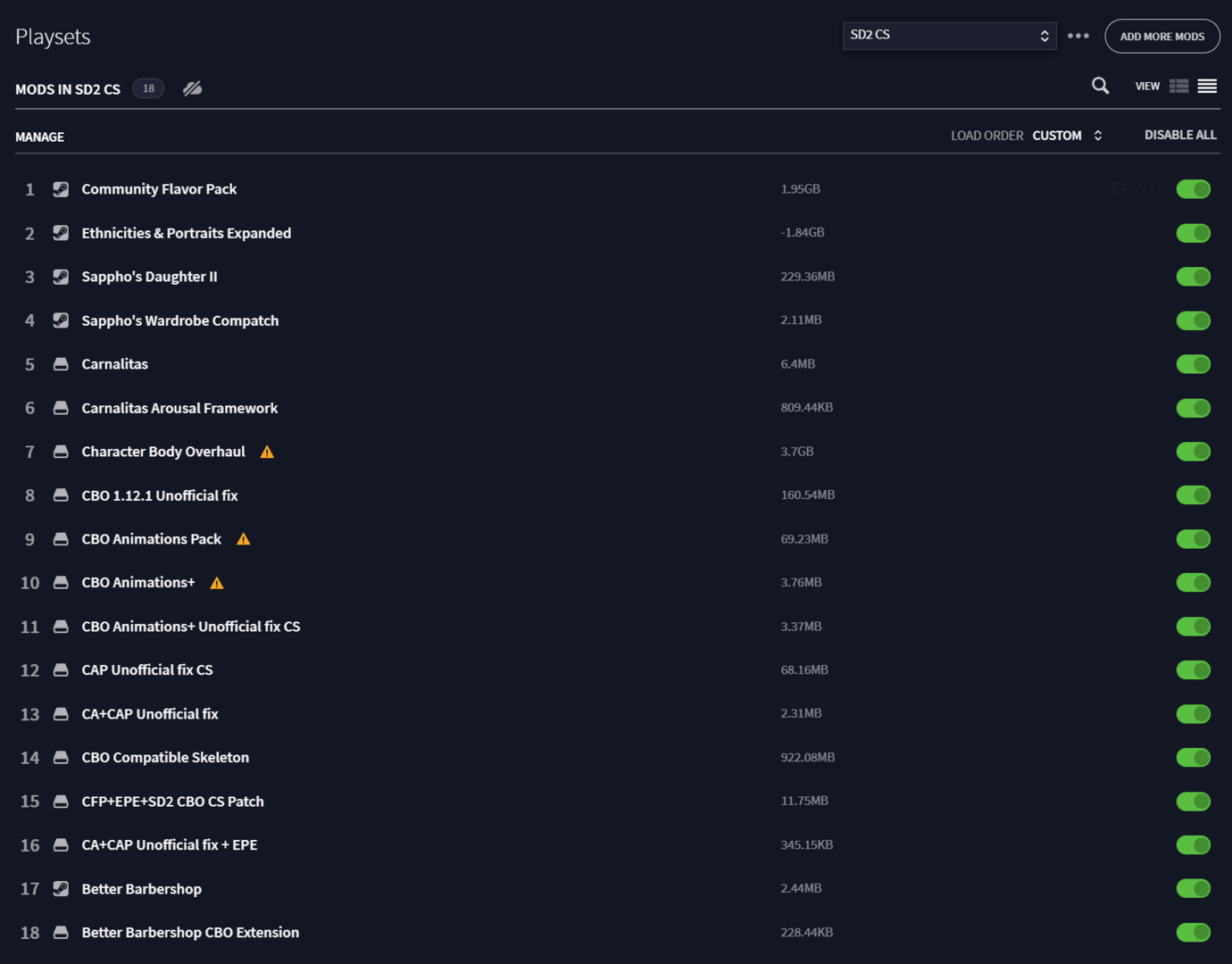Toggle CBO Animations+ mod switch

[x=1194, y=583]
